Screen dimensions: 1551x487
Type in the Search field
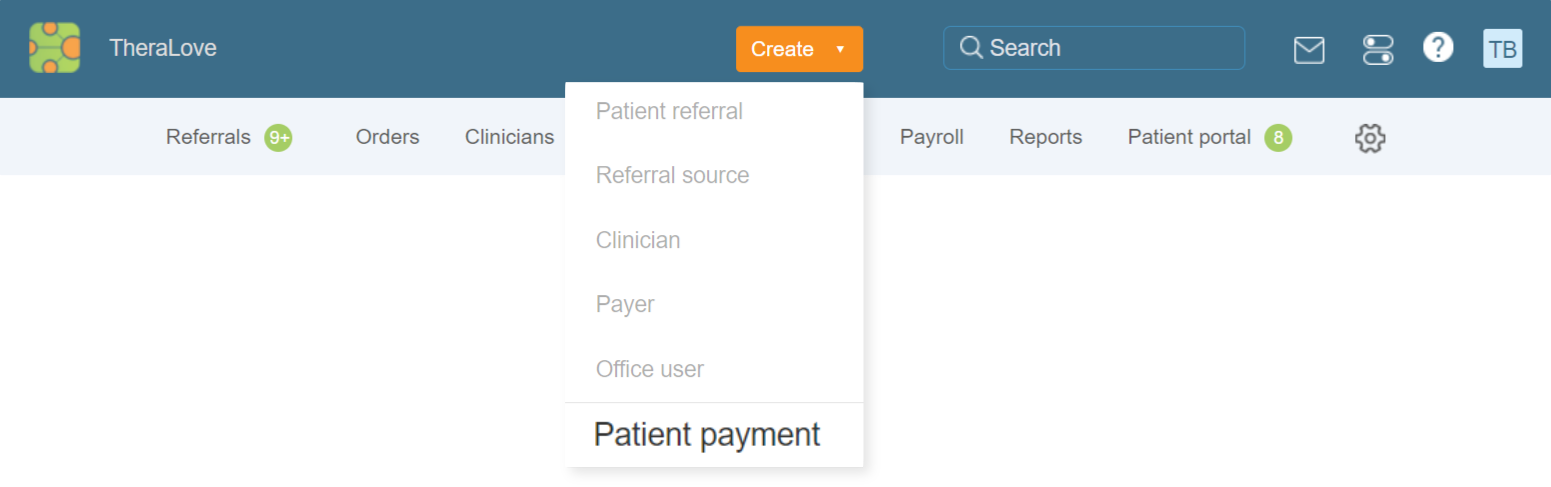[x=1110, y=48]
